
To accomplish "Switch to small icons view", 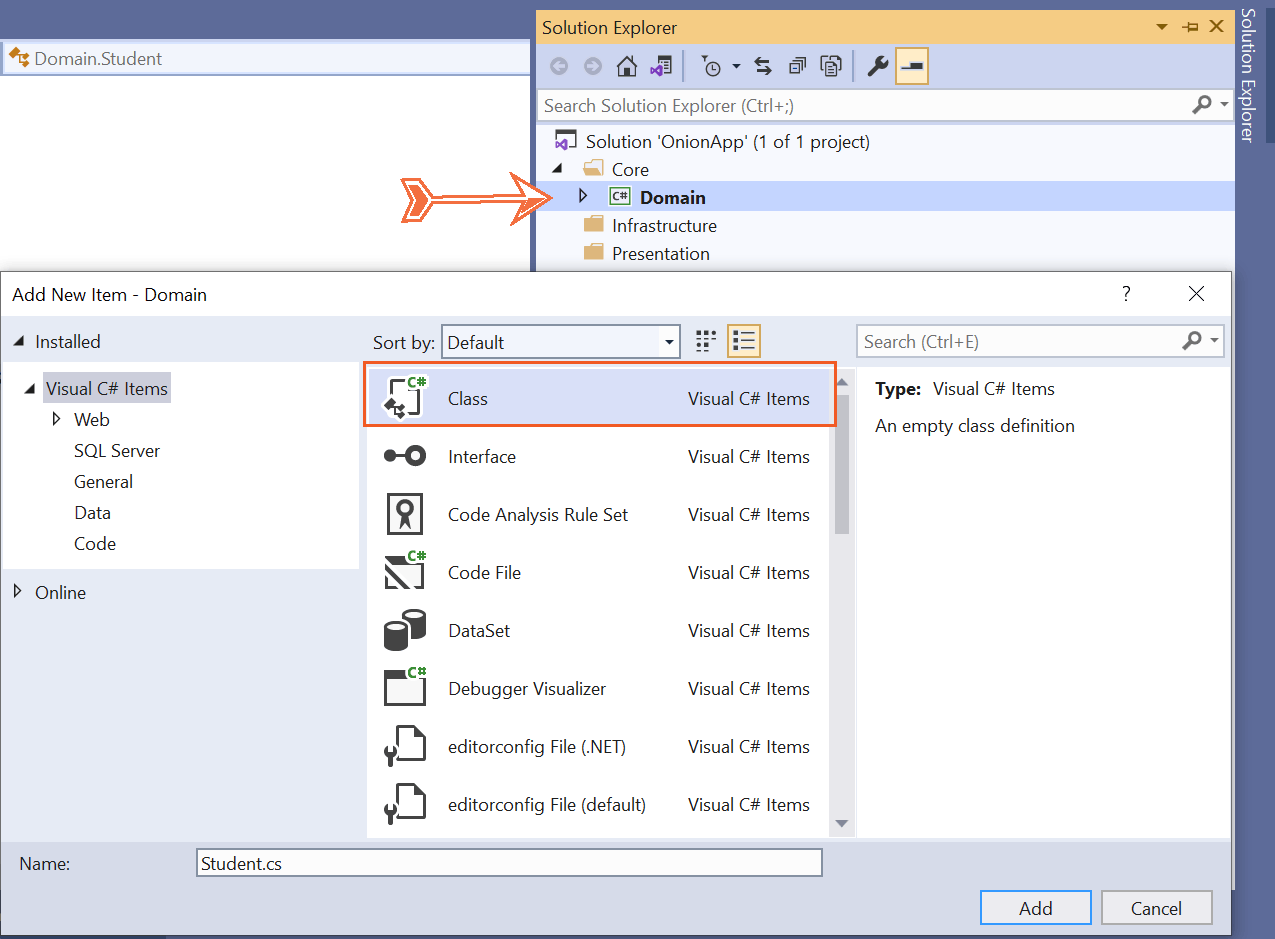I will tap(706, 342).
